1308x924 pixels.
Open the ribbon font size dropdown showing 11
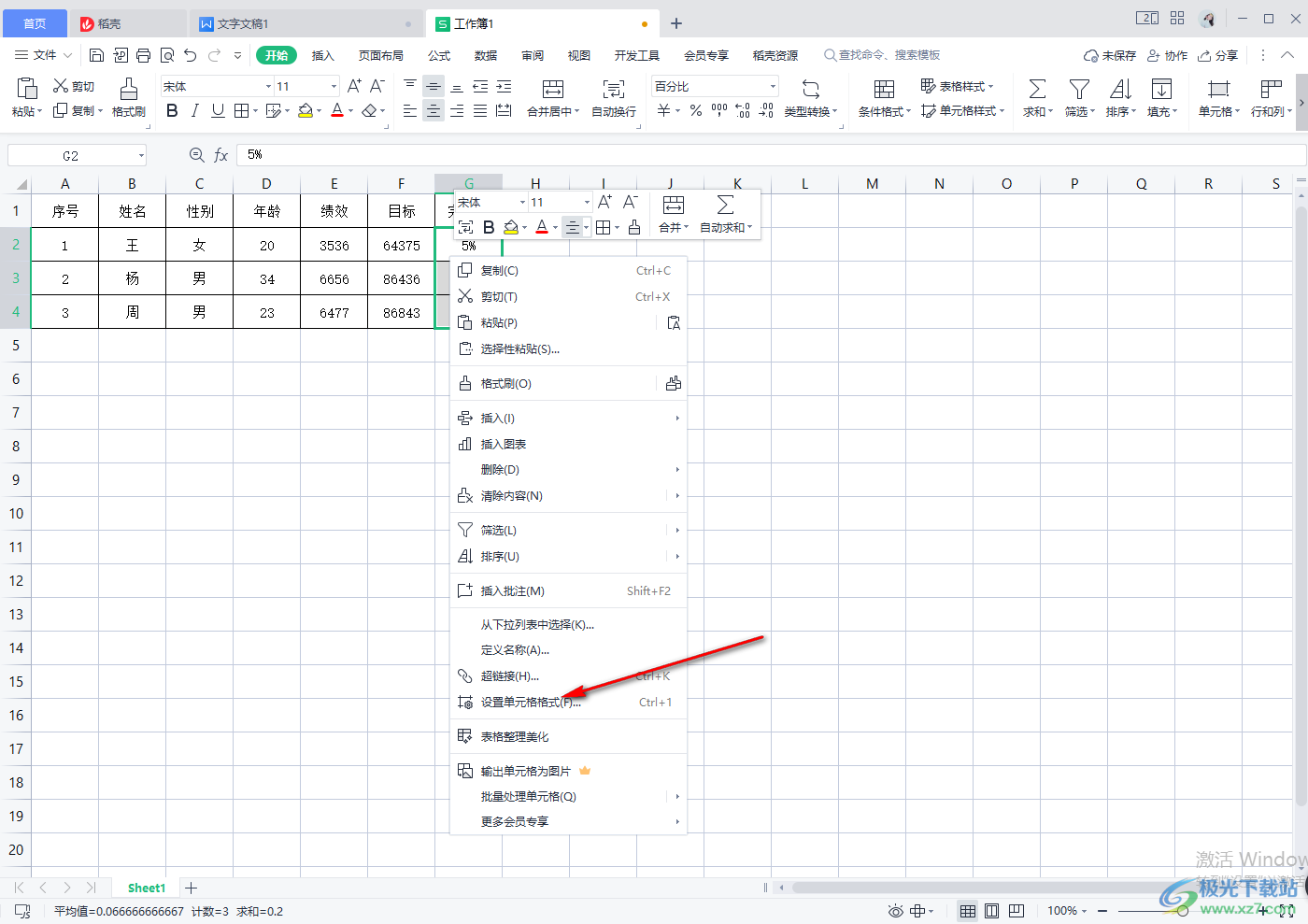334,86
